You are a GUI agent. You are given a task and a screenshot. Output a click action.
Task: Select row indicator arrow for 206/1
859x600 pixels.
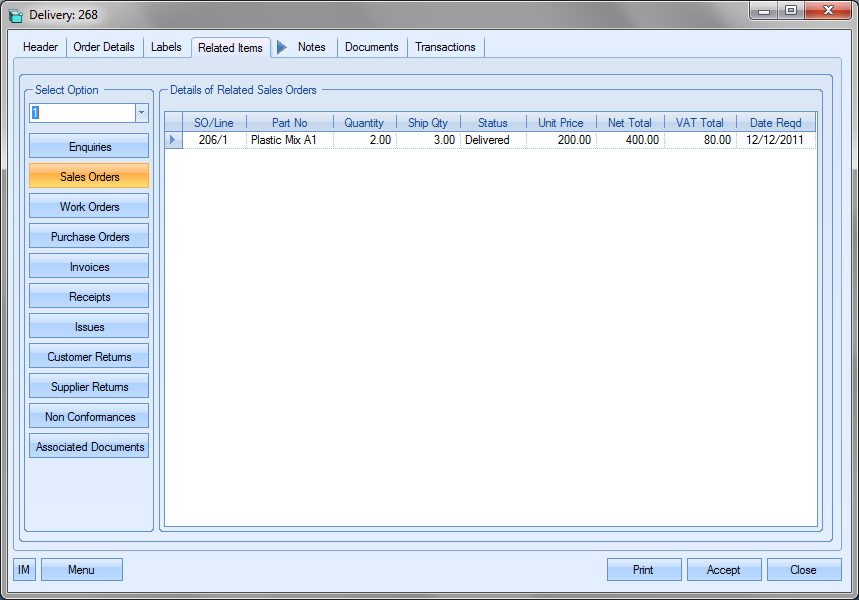point(173,140)
